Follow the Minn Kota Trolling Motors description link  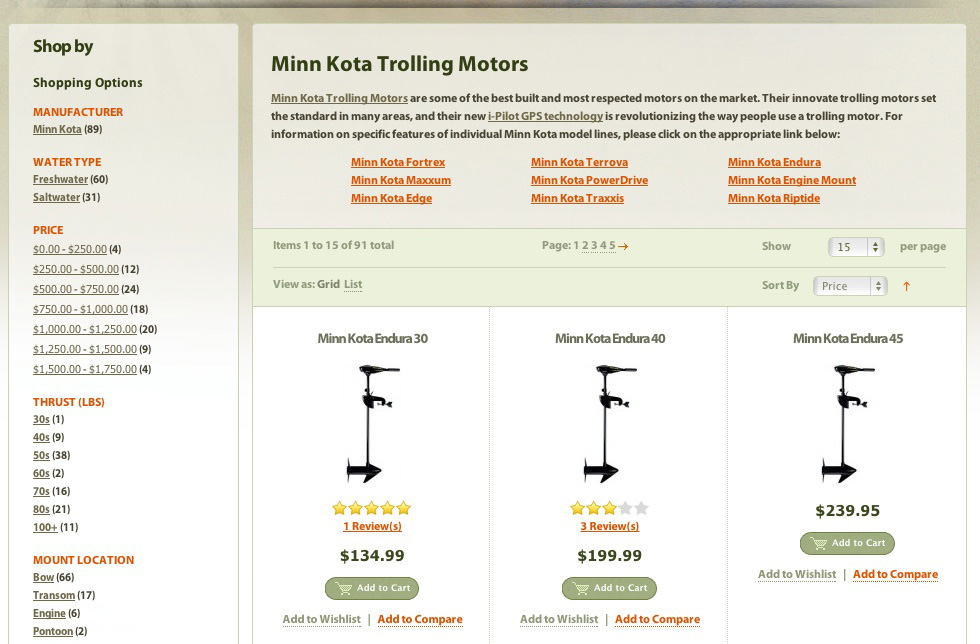tap(339, 98)
